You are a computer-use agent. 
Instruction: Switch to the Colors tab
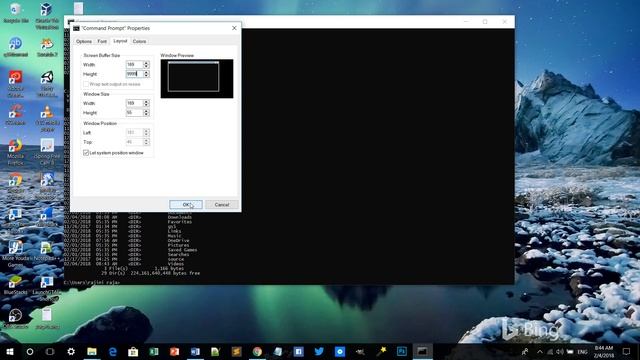tap(139, 41)
